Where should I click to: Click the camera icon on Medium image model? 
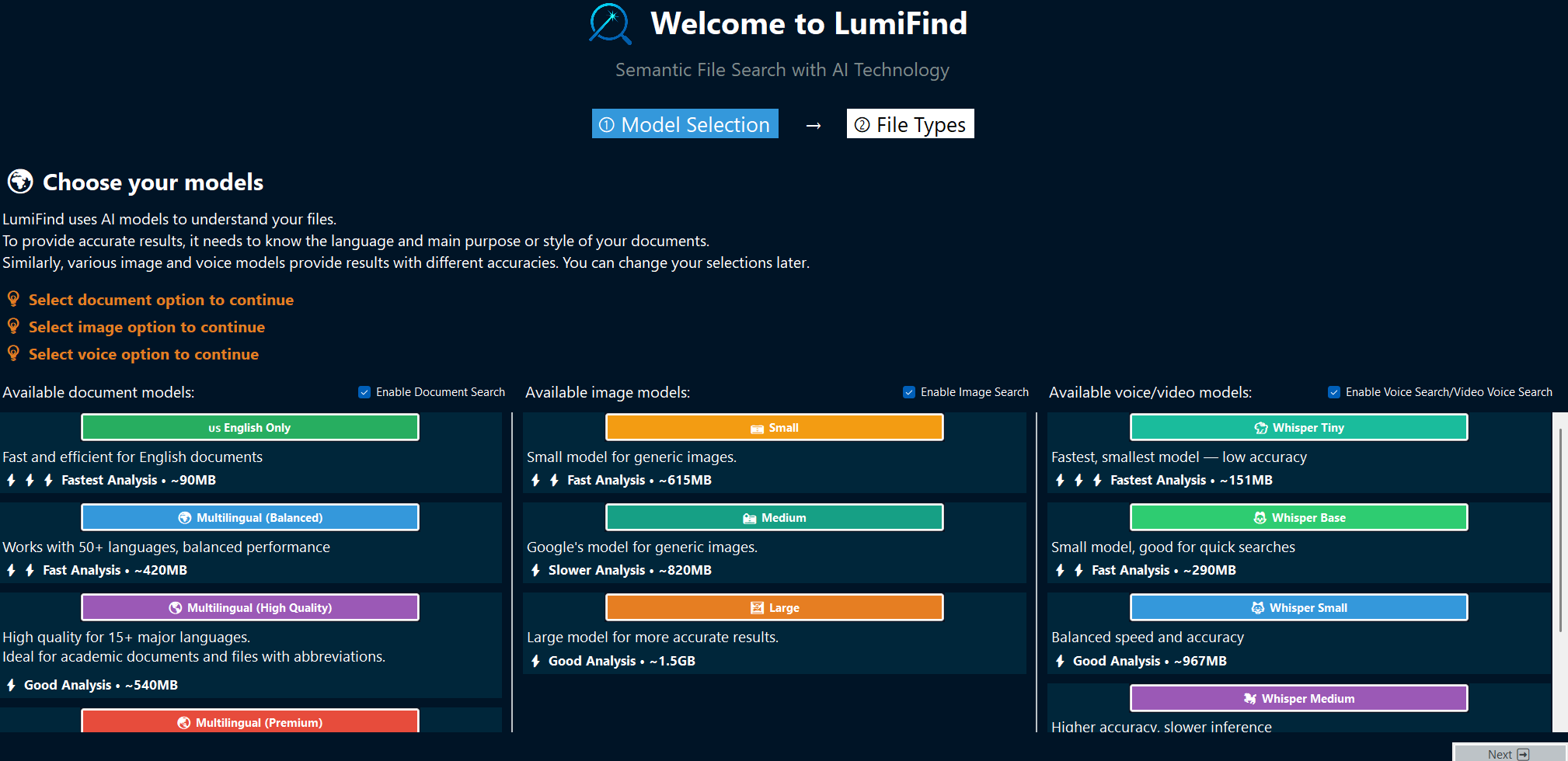pyautogui.click(x=748, y=517)
